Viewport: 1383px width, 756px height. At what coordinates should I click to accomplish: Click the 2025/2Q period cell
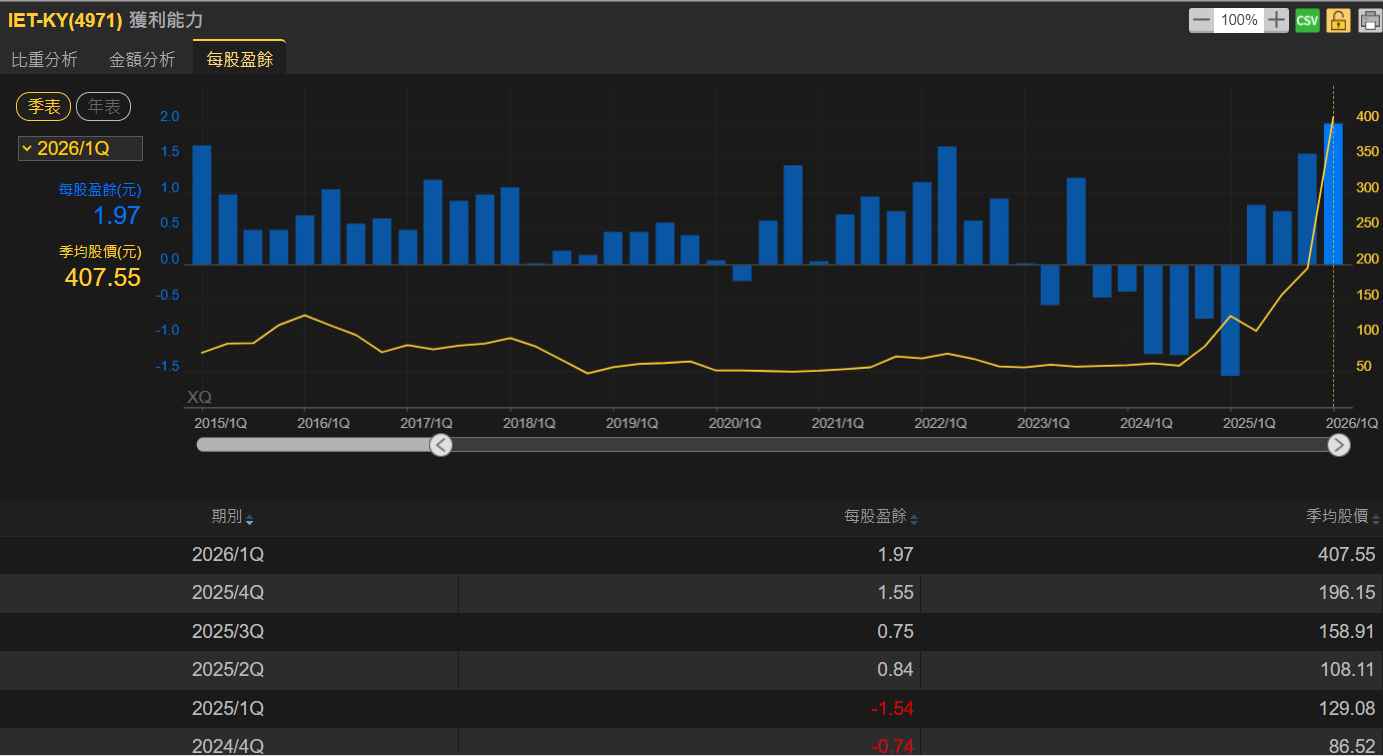tap(228, 670)
